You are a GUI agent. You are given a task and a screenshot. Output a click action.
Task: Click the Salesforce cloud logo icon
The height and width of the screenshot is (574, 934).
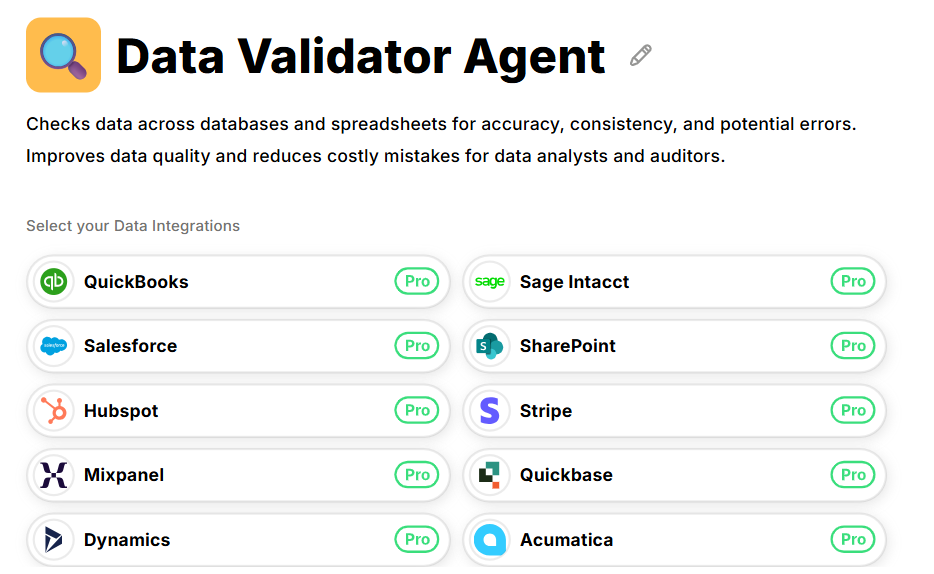(54, 345)
